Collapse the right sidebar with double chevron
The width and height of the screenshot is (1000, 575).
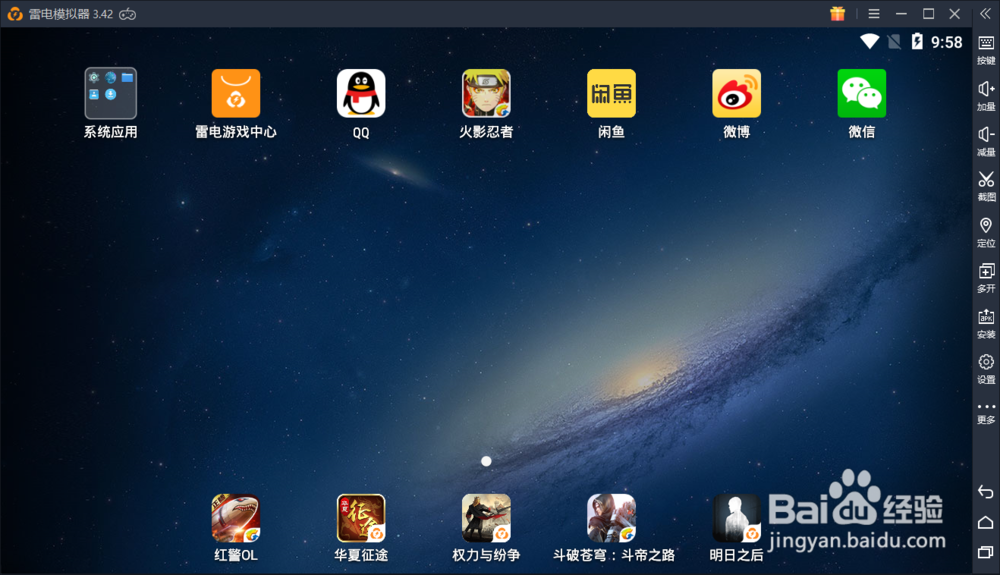985,13
